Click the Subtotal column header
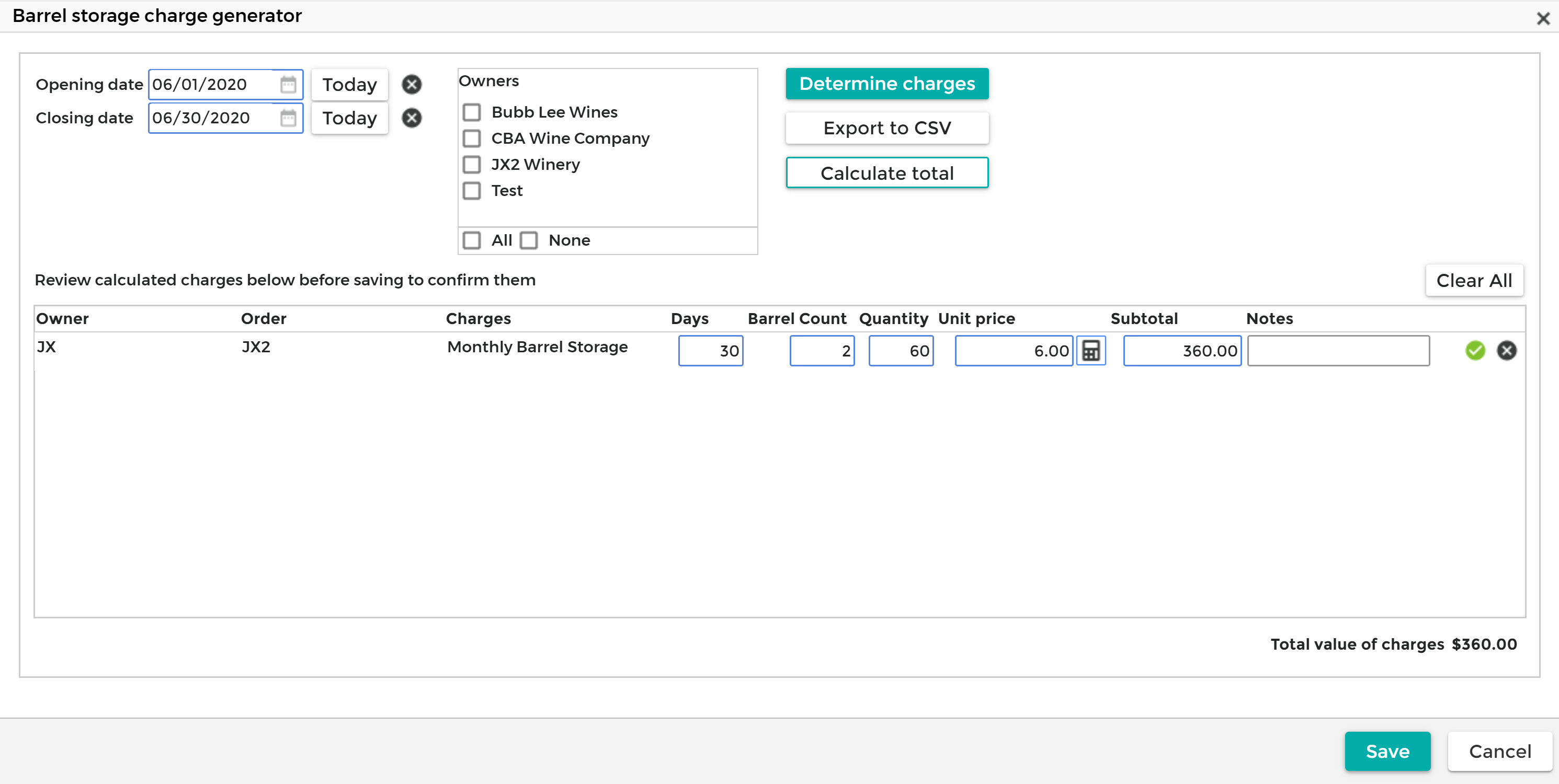1559x784 pixels. (1144, 318)
